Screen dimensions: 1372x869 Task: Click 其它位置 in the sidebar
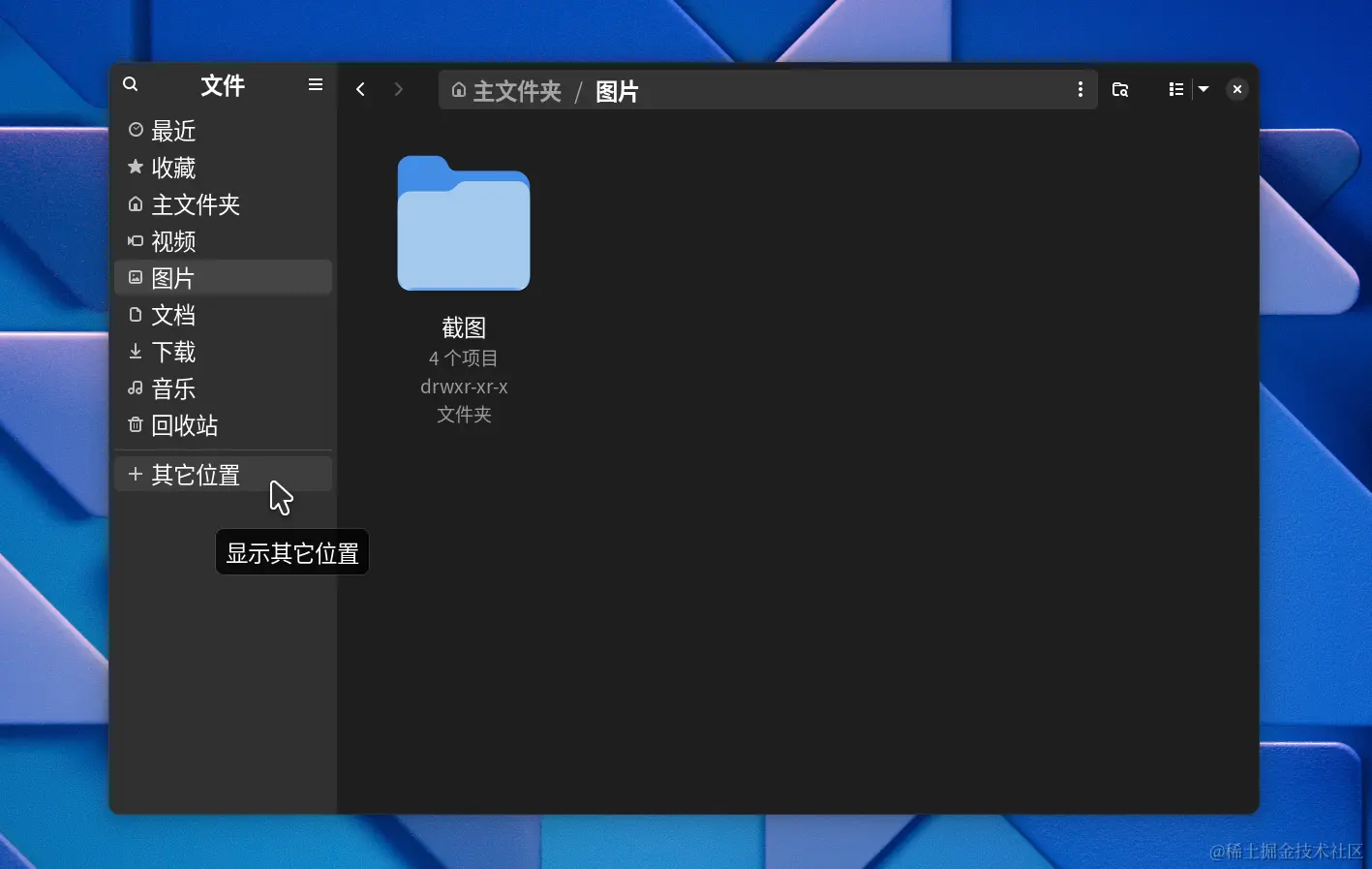pos(223,475)
